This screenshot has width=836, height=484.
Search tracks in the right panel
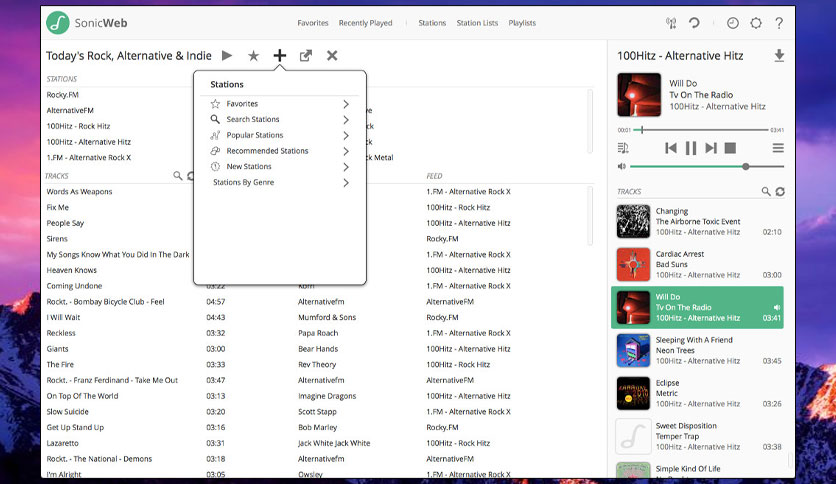[x=766, y=191]
